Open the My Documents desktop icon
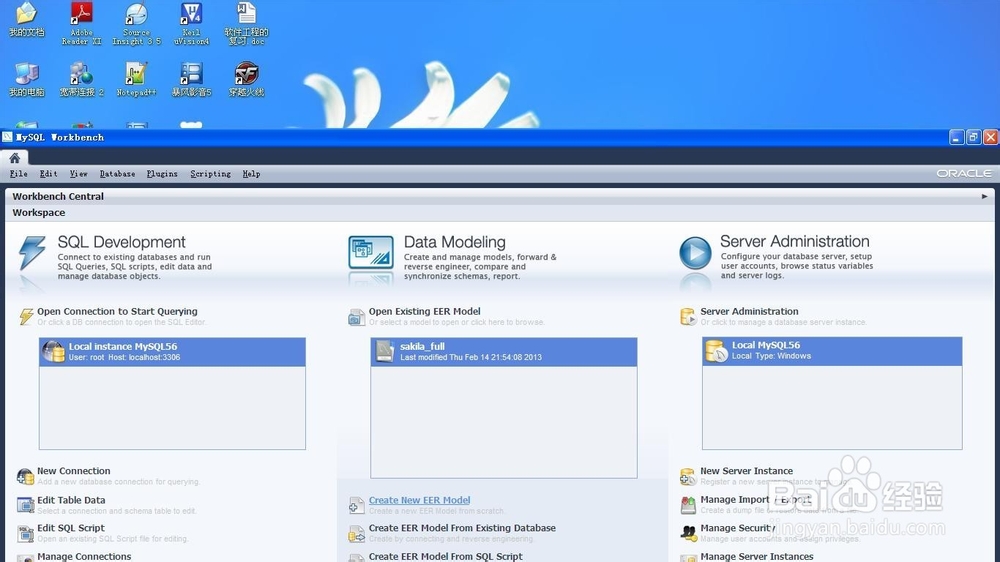This screenshot has height=562, width=1000. click(27, 19)
